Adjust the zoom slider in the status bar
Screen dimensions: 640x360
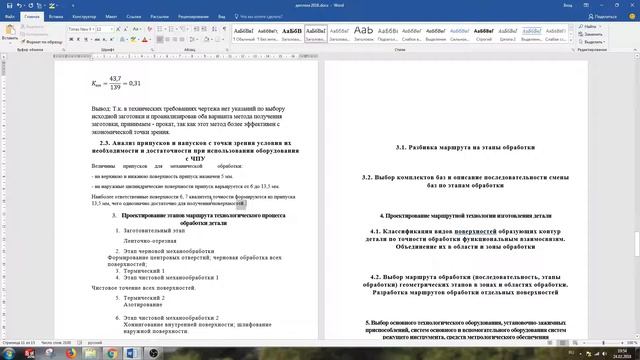[x=603, y=343]
